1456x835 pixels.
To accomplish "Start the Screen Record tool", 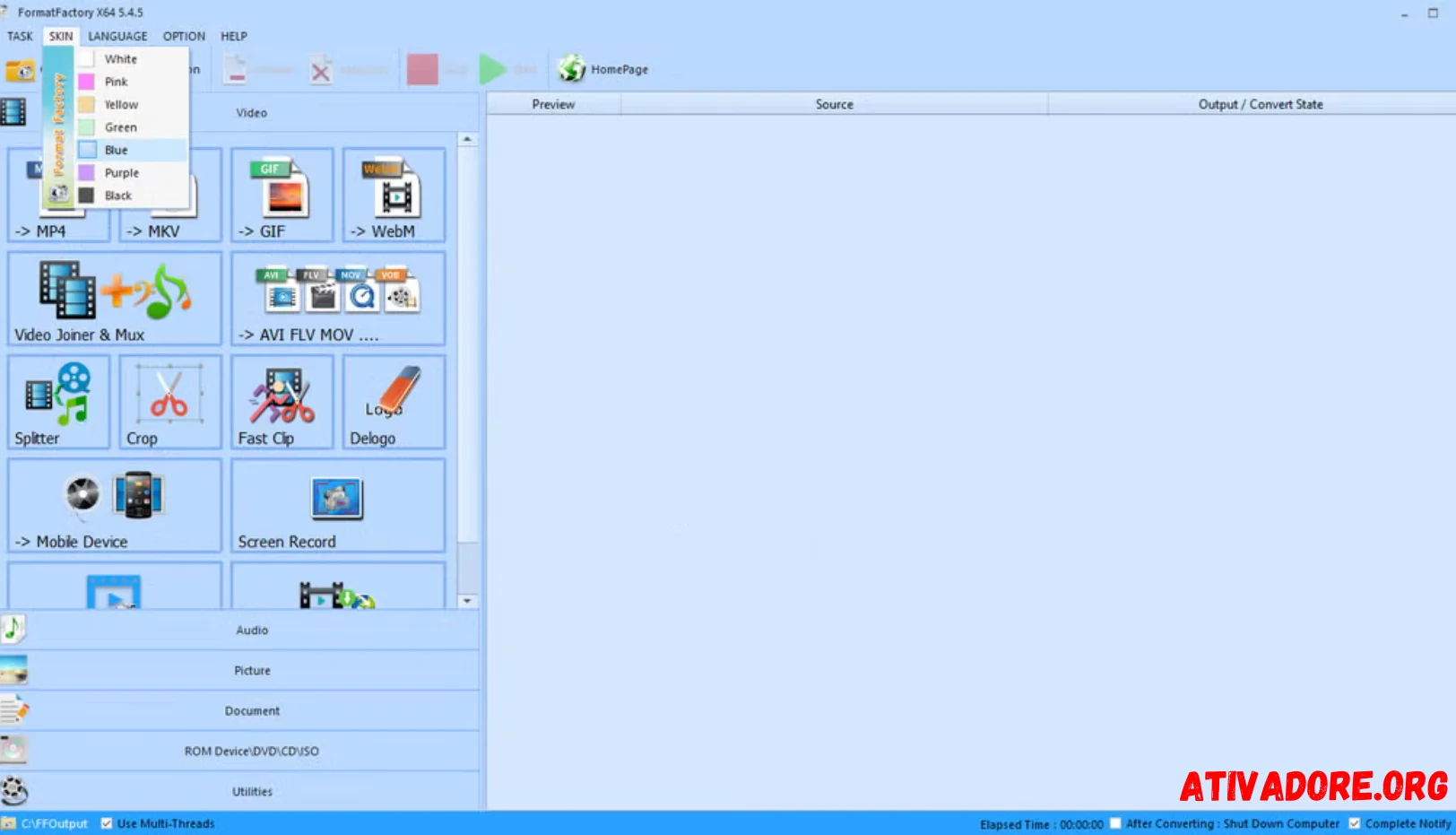I will 338,506.
